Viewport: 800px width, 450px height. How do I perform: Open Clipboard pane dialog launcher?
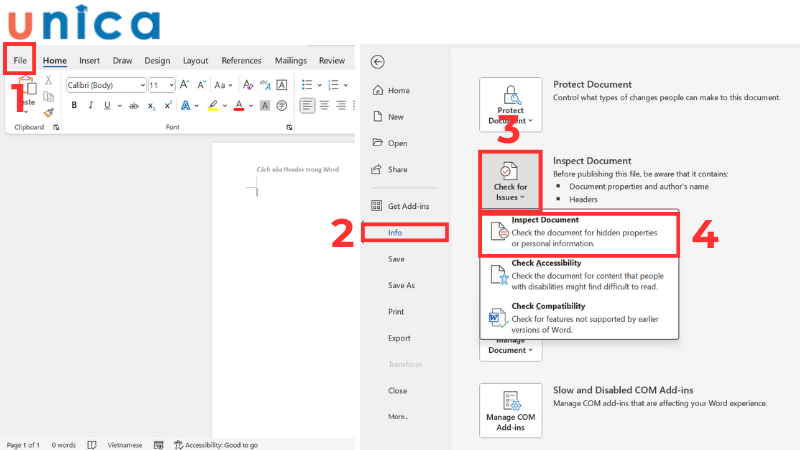(x=56, y=128)
